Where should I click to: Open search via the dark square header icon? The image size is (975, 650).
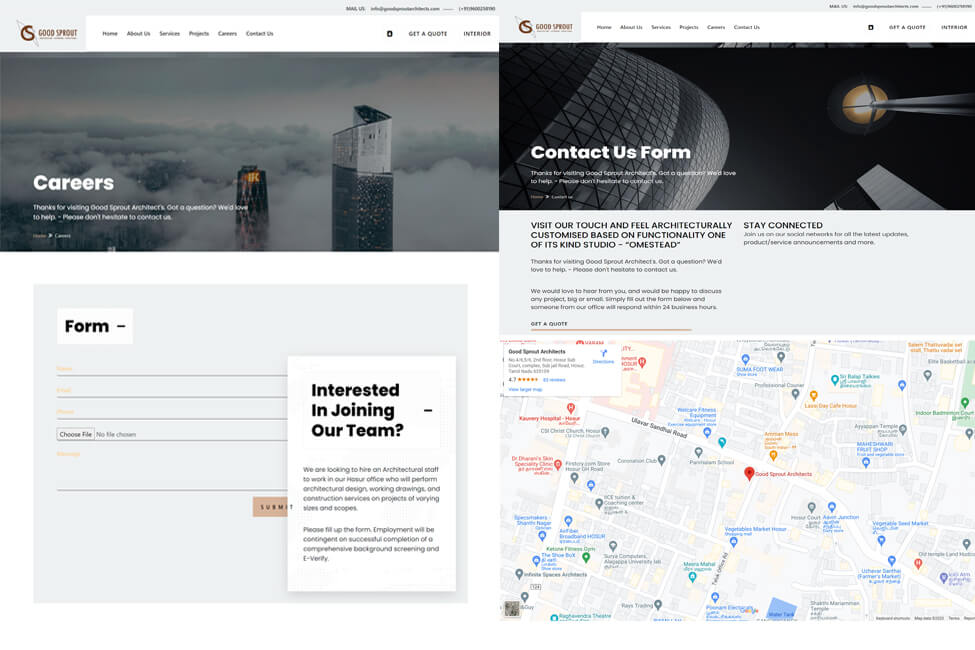[x=389, y=33]
